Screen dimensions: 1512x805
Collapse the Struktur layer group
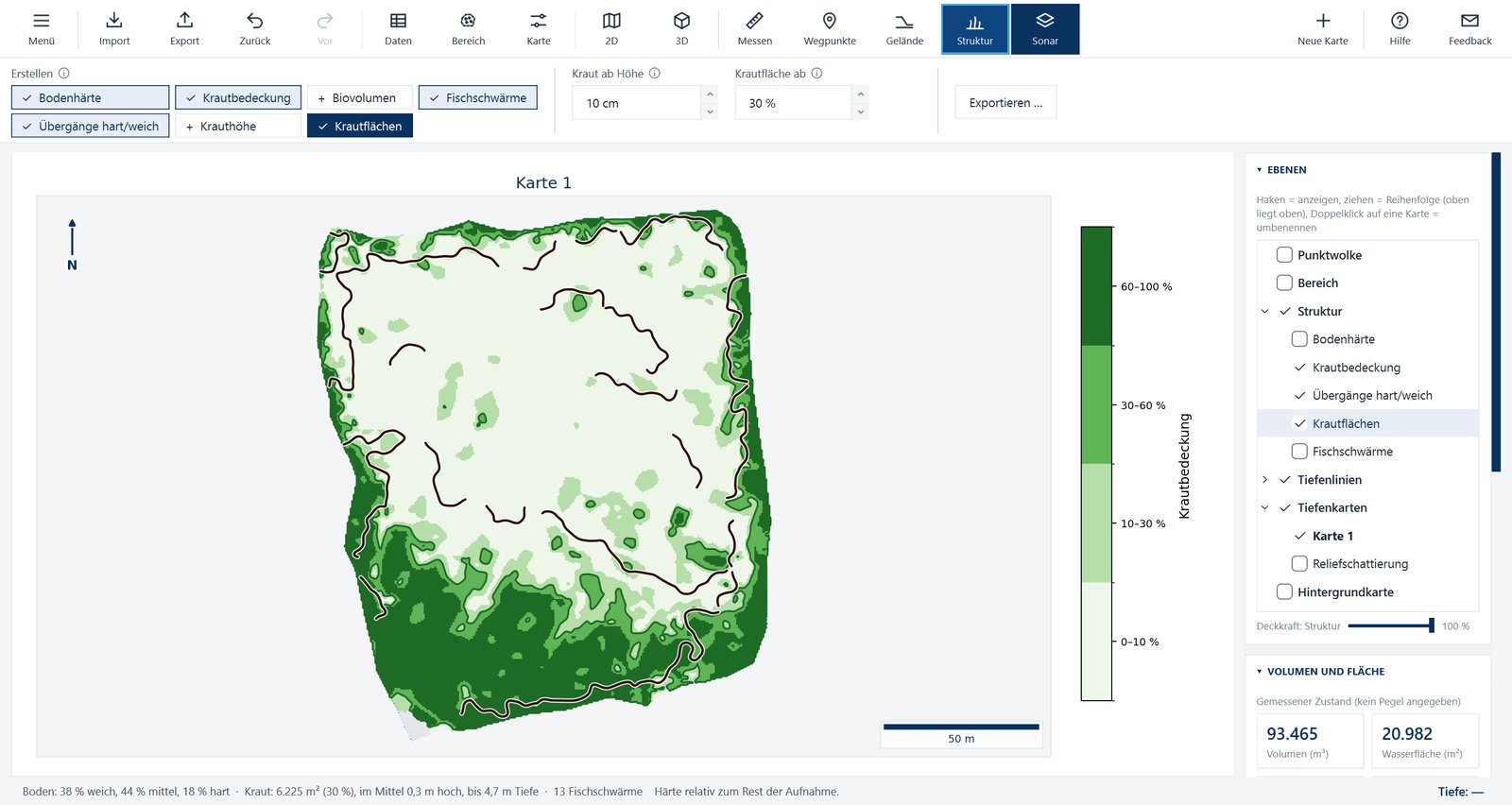1265,311
